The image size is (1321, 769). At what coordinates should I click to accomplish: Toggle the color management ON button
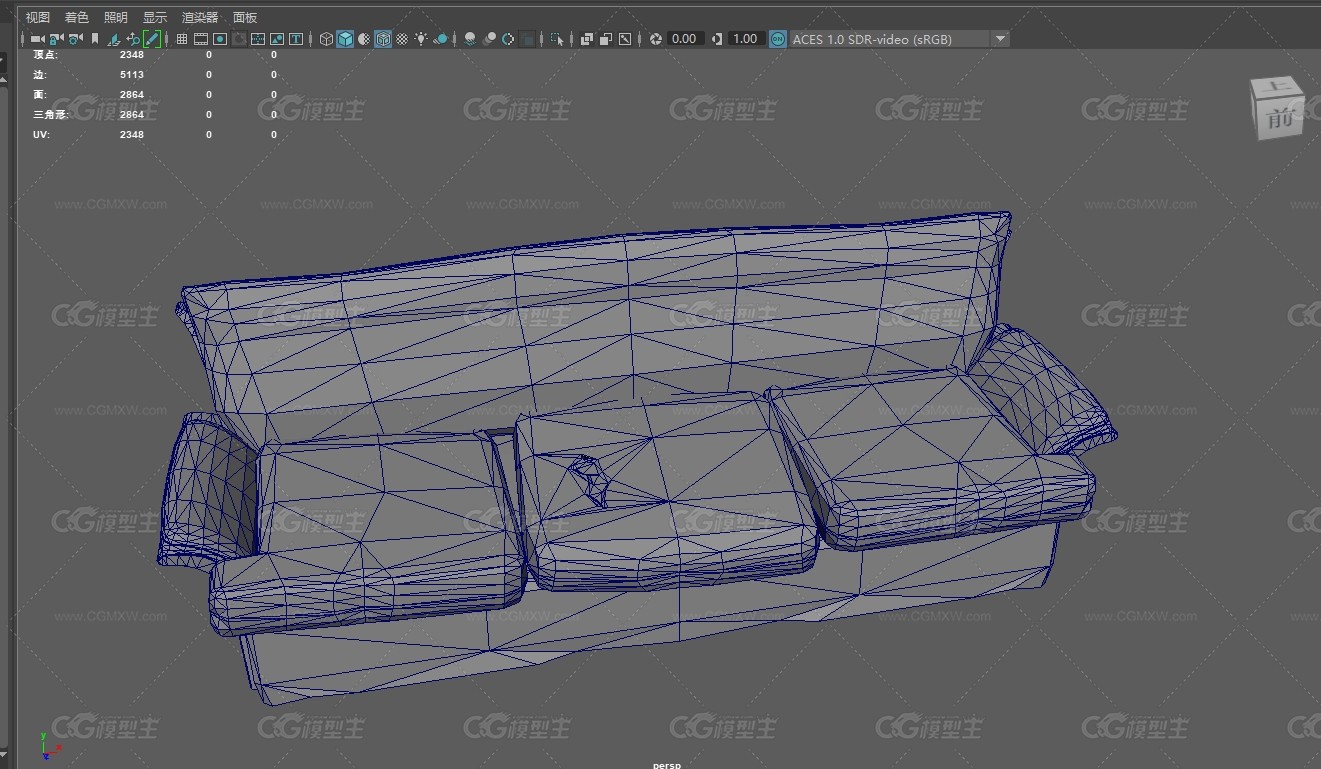pos(778,39)
